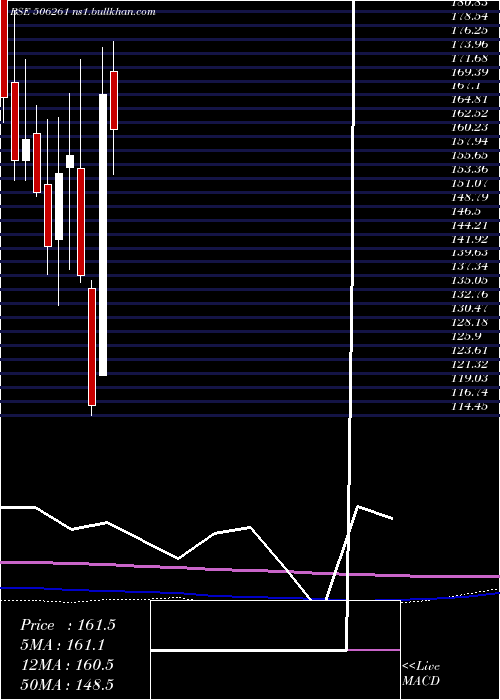Click the Price : 161.5 readout
This screenshot has height=700, width=500.
(x=68, y=625)
